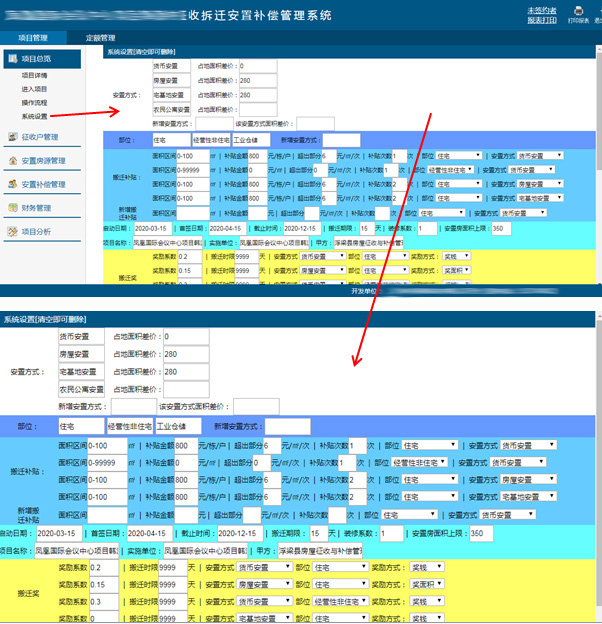Open 安置房源管理 via its sidebar icon
The width and height of the screenshot is (602, 624).
tap(12, 161)
